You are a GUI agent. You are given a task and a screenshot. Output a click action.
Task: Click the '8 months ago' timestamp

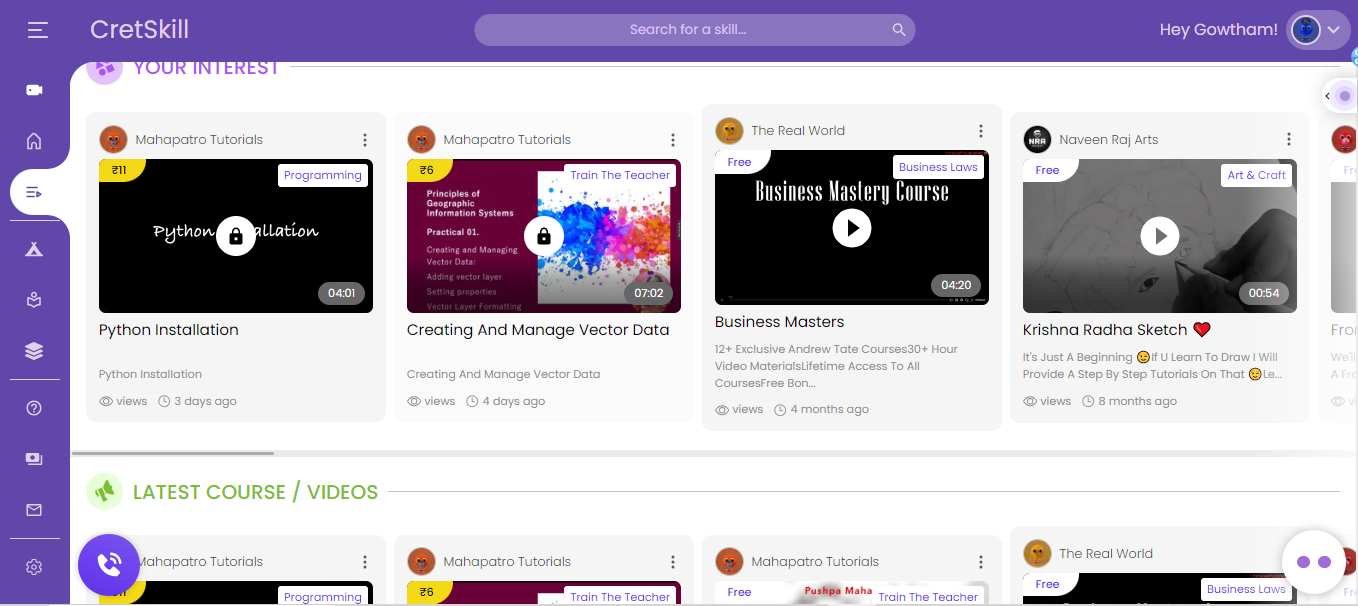1138,401
